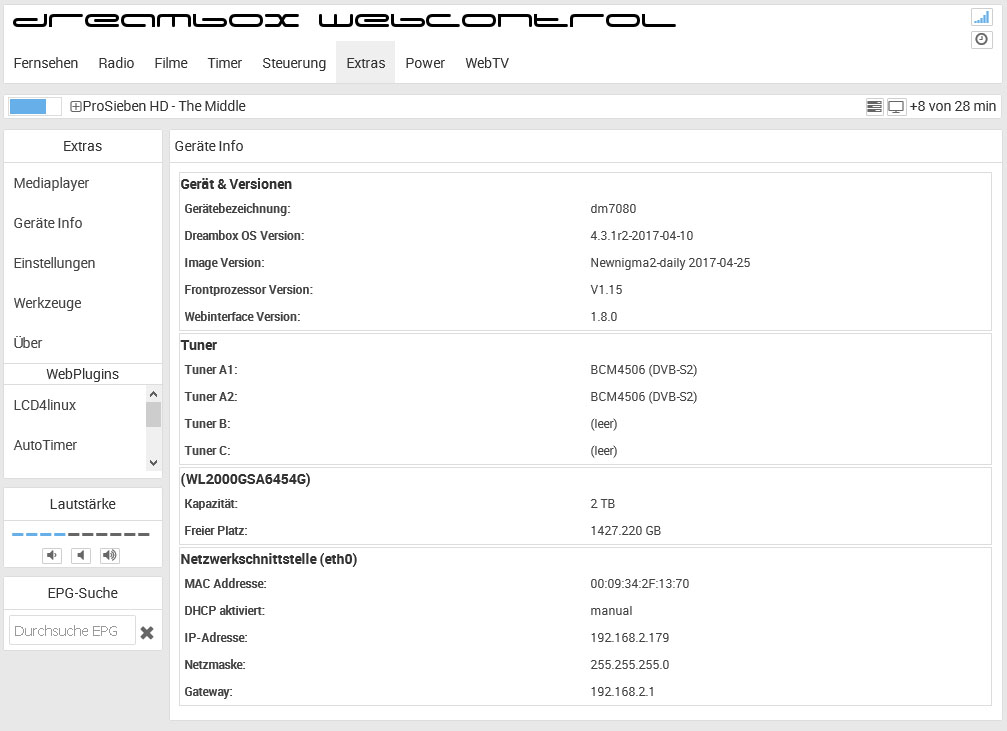Expand ProSieben HD event details plus icon
This screenshot has height=731, width=1007.
(75, 107)
